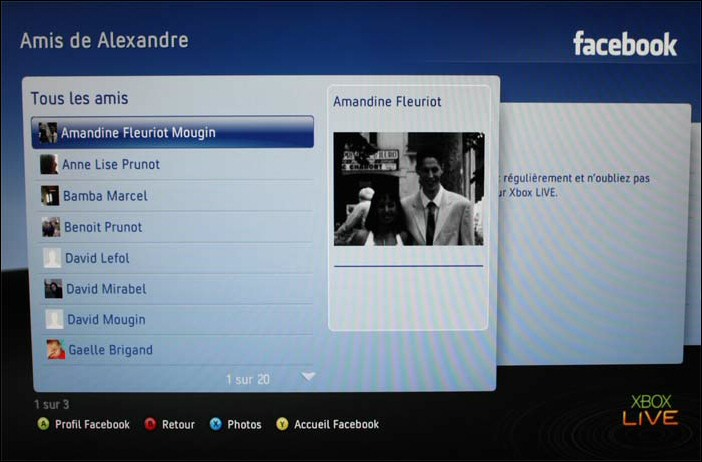
Task: Click David Lefol's blank avatar
Action: tap(52, 258)
